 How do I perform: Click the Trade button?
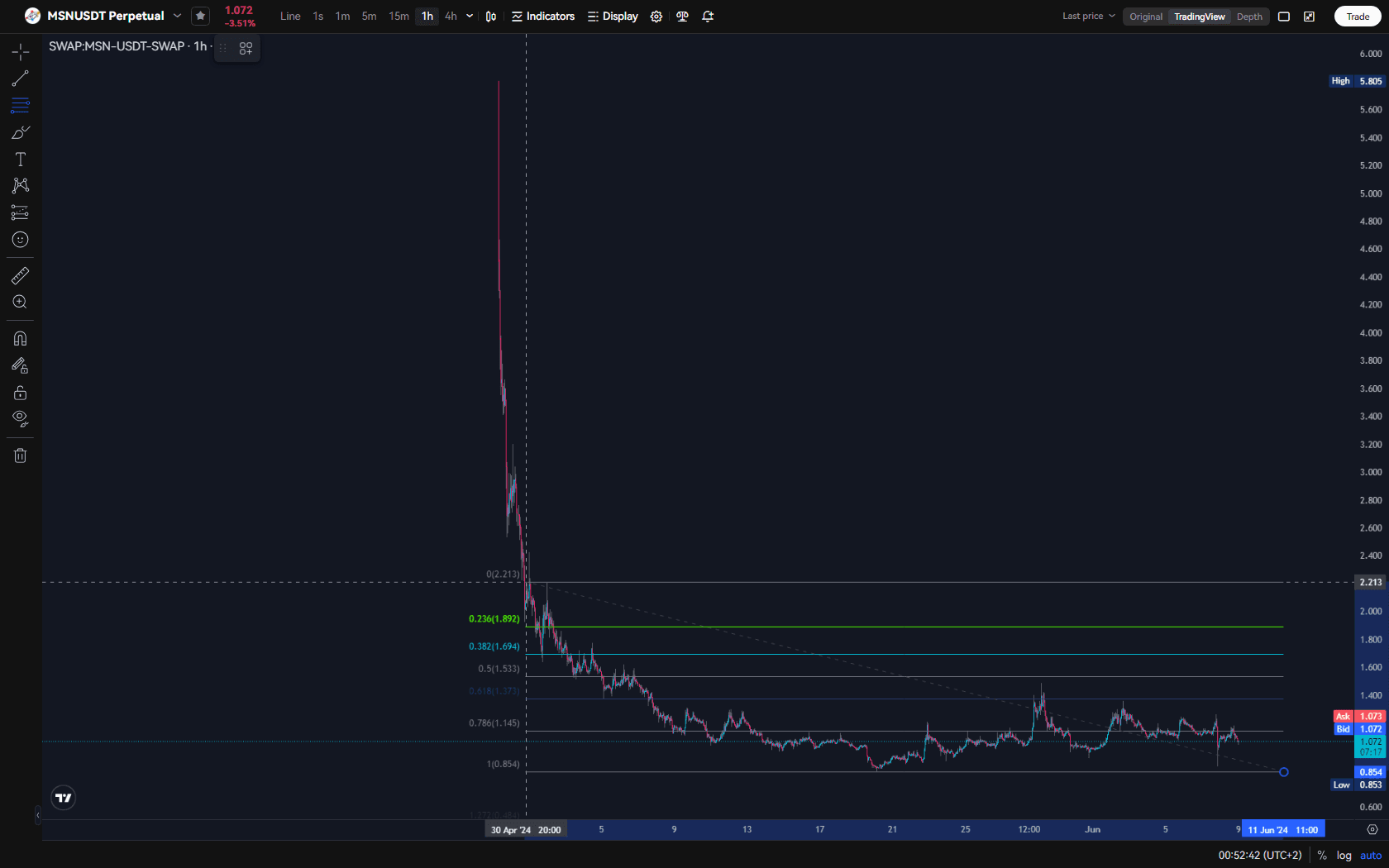[1358, 17]
